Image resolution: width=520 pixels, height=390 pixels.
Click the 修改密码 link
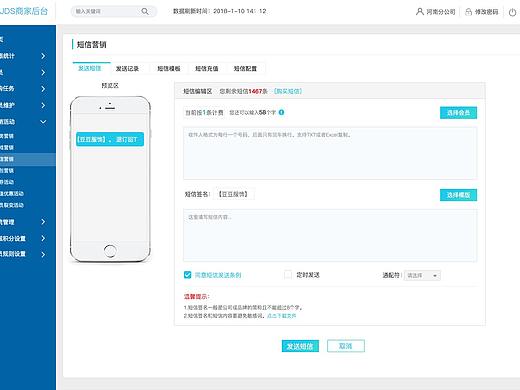pyautogui.click(x=486, y=12)
